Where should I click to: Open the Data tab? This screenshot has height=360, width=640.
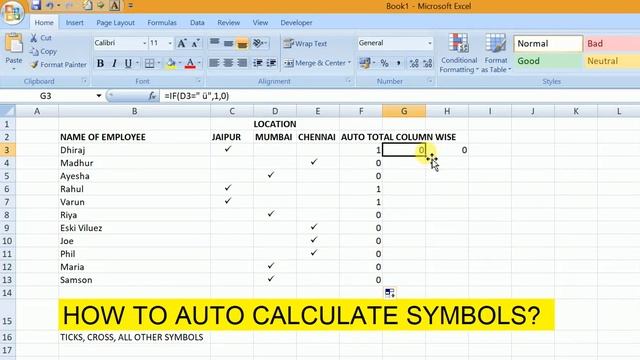(197, 23)
